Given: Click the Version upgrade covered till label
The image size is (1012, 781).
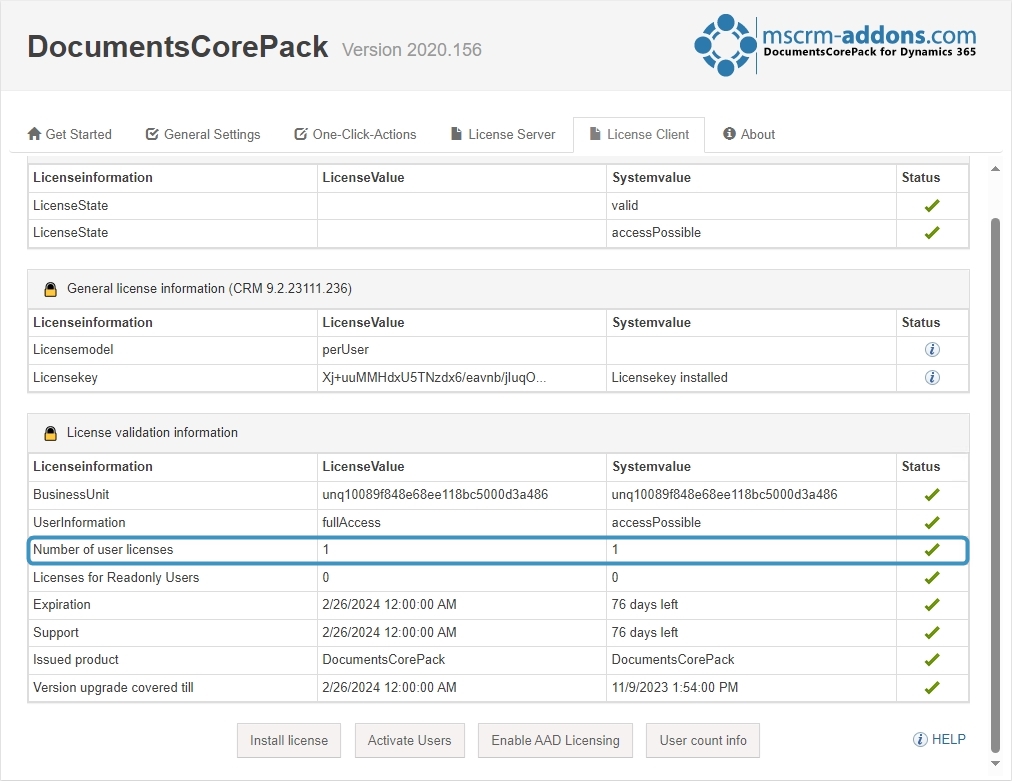Looking at the screenshot, I should (x=114, y=687).
